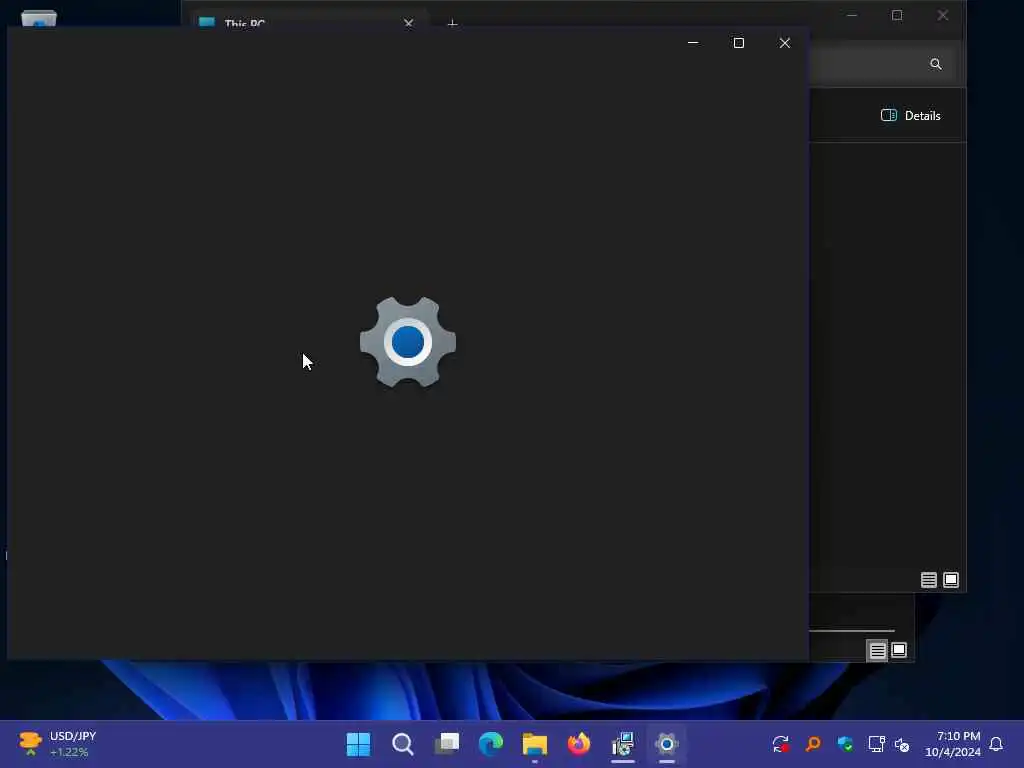
Task: Open the network tray icon
Action: (x=876, y=744)
